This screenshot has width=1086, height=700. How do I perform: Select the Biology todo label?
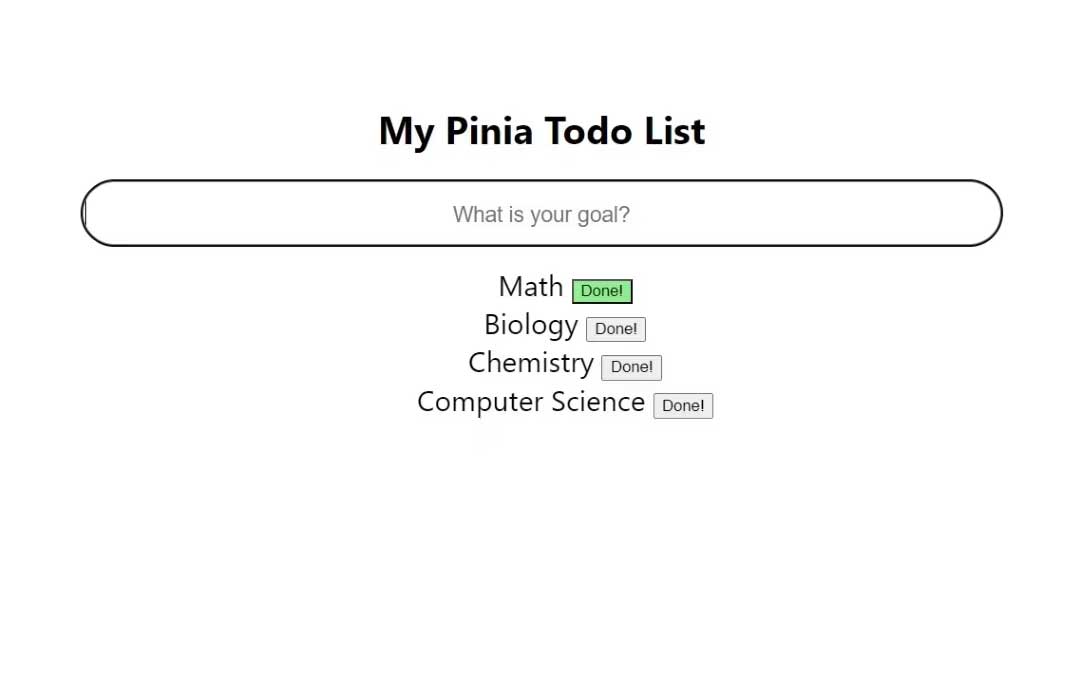[x=530, y=325]
